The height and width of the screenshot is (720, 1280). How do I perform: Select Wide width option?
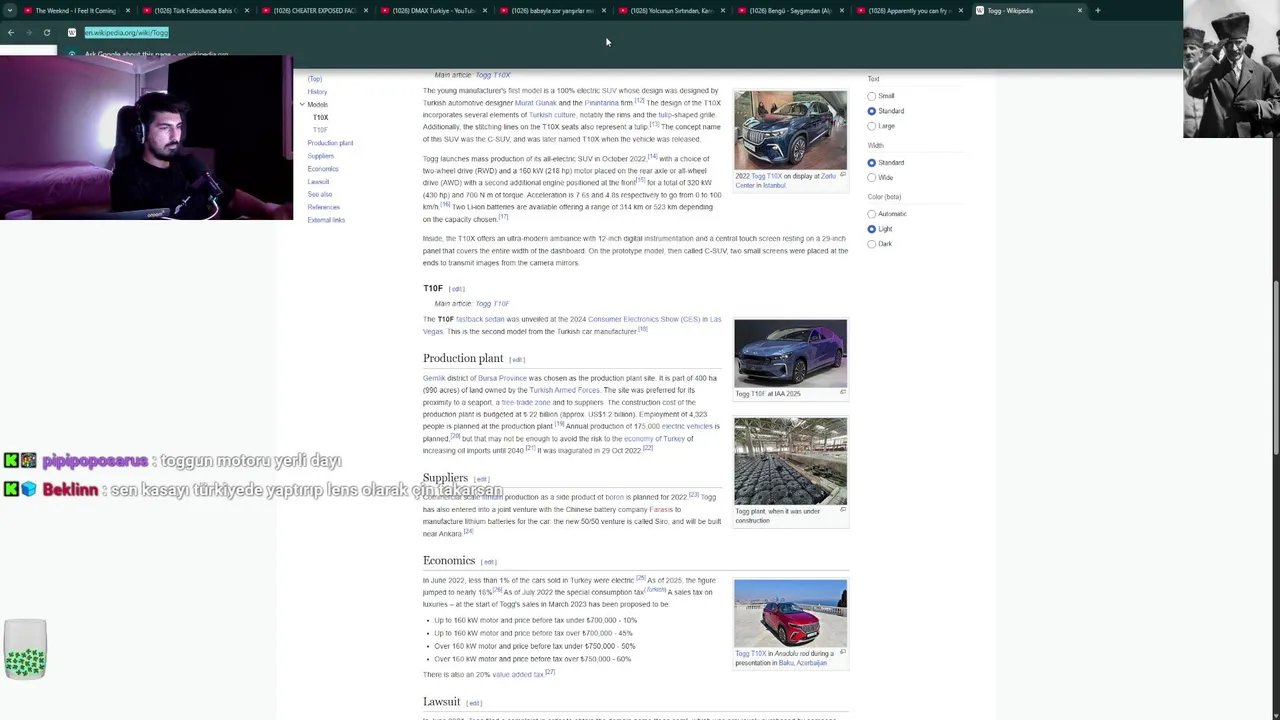click(x=871, y=177)
